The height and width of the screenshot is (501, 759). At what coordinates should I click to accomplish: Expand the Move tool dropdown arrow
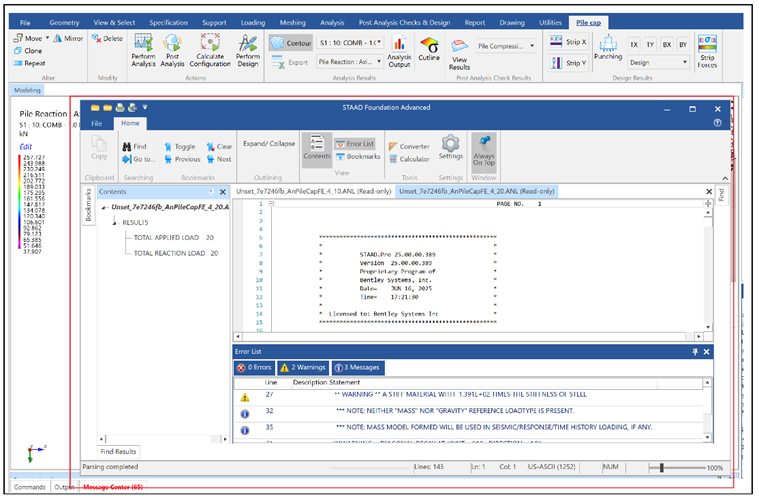coord(47,38)
